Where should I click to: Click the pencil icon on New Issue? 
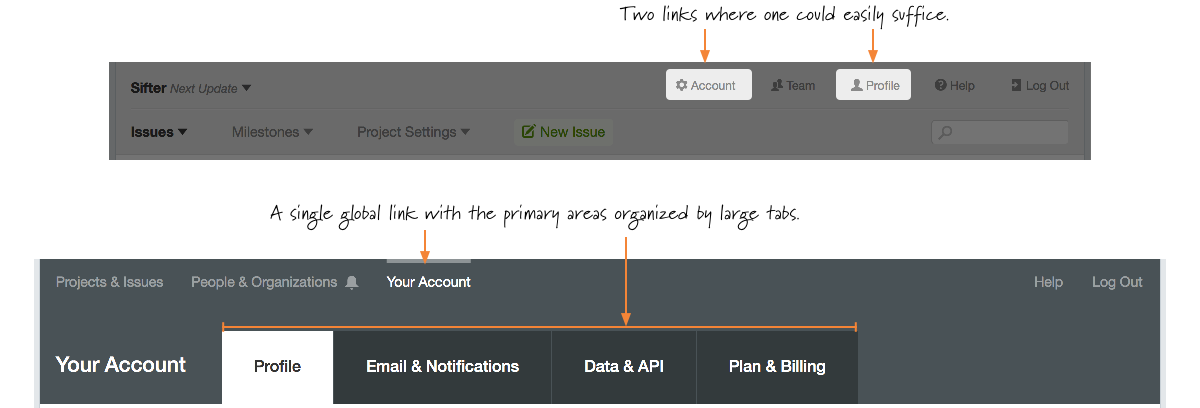[x=528, y=132]
